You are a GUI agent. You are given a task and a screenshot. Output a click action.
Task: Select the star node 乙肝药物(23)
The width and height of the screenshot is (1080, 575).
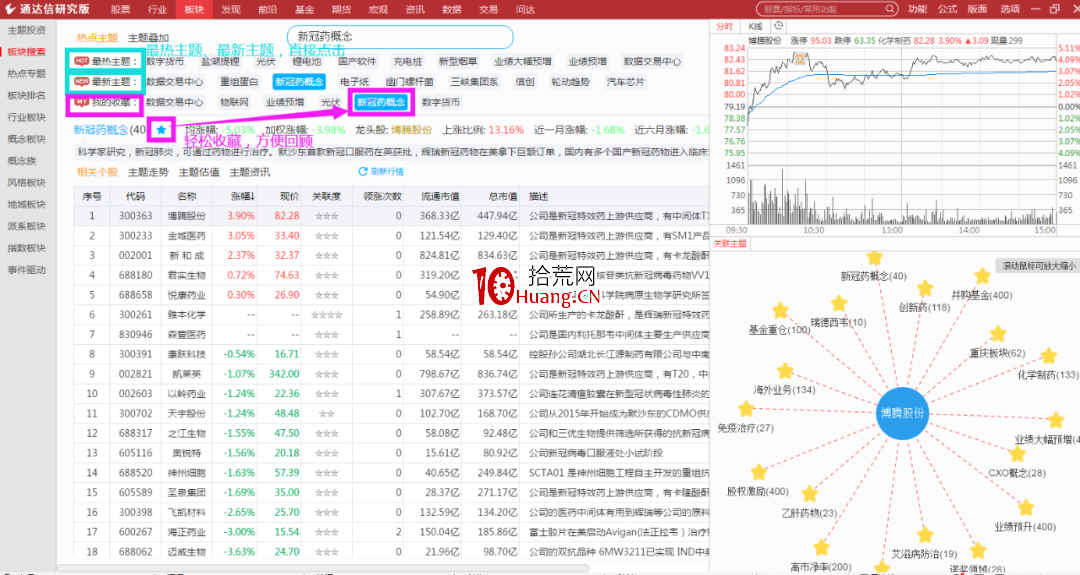click(810, 494)
